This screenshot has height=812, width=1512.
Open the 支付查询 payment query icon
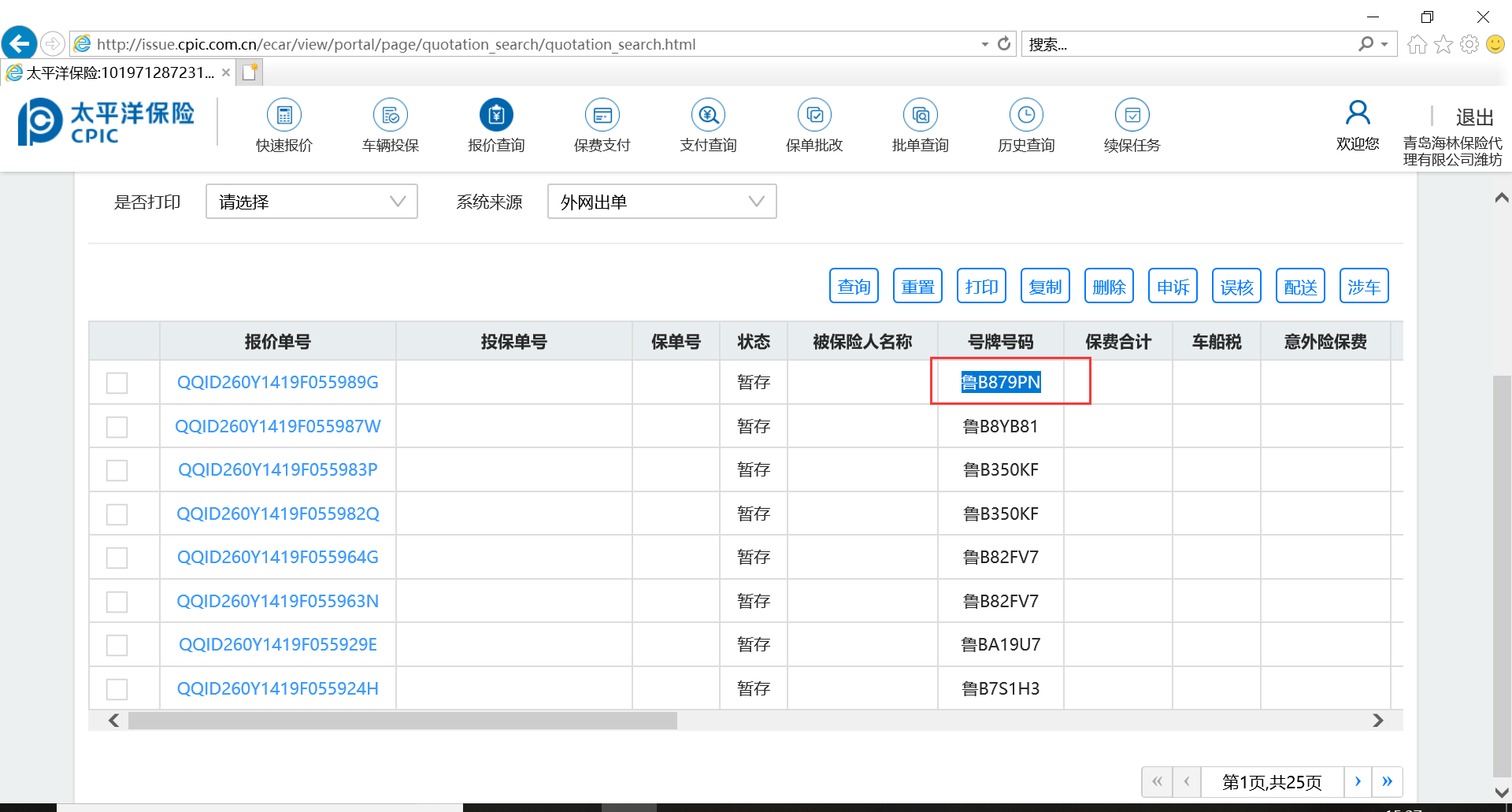click(x=708, y=116)
